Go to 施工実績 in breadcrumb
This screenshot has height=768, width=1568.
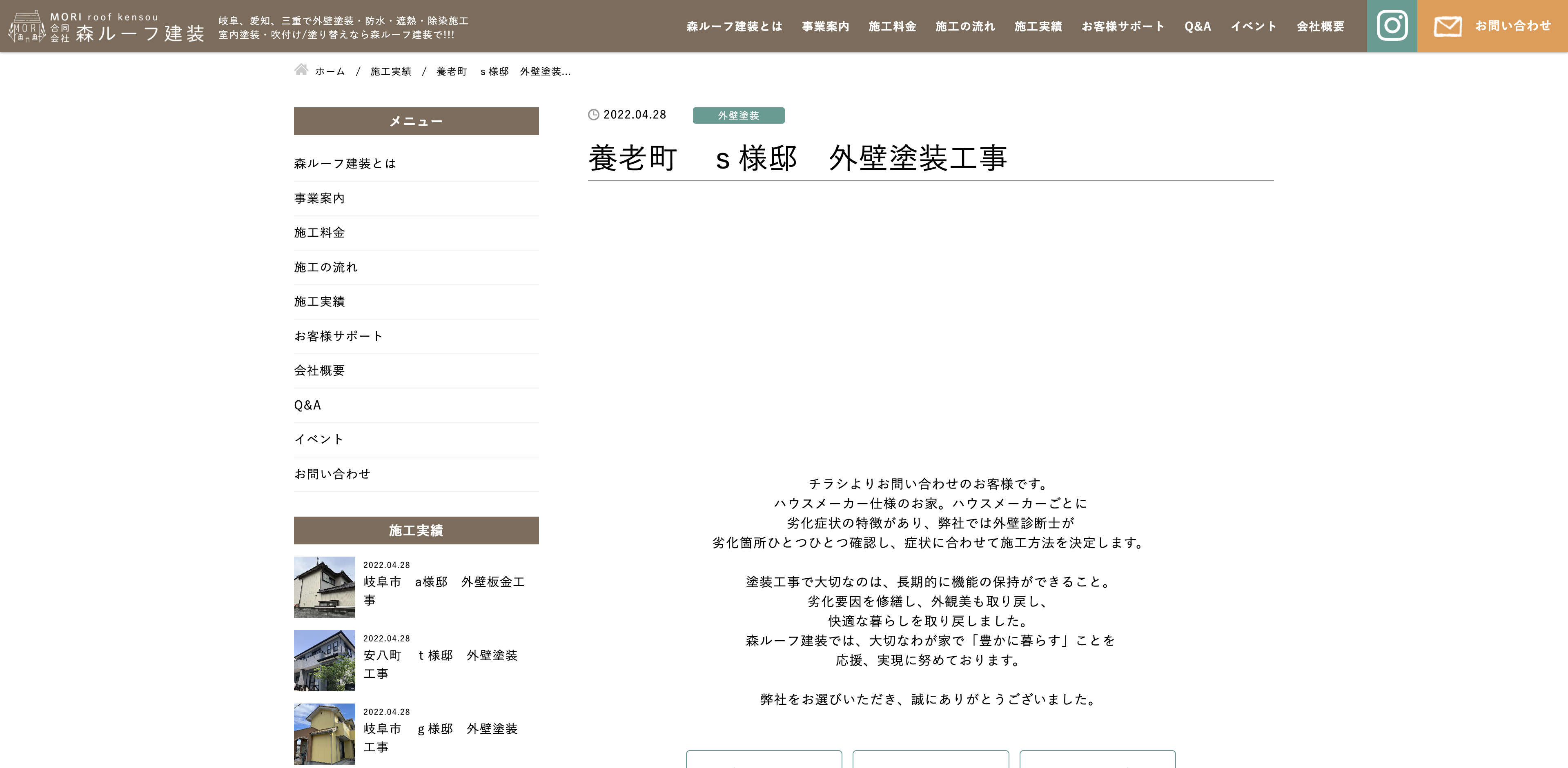click(391, 71)
